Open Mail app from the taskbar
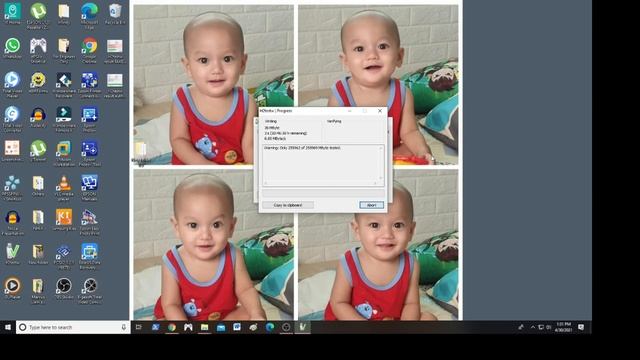Image resolution: width=640 pixels, height=360 pixels. [x=221, y=327]
